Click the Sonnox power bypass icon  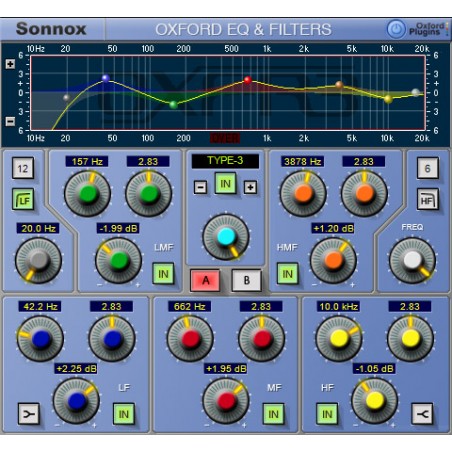pyautogui.click(x=396, y=29)
